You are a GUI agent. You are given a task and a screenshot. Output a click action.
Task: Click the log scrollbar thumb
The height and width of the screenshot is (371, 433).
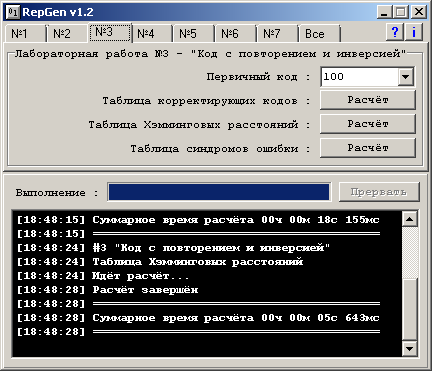coord(409,310)
